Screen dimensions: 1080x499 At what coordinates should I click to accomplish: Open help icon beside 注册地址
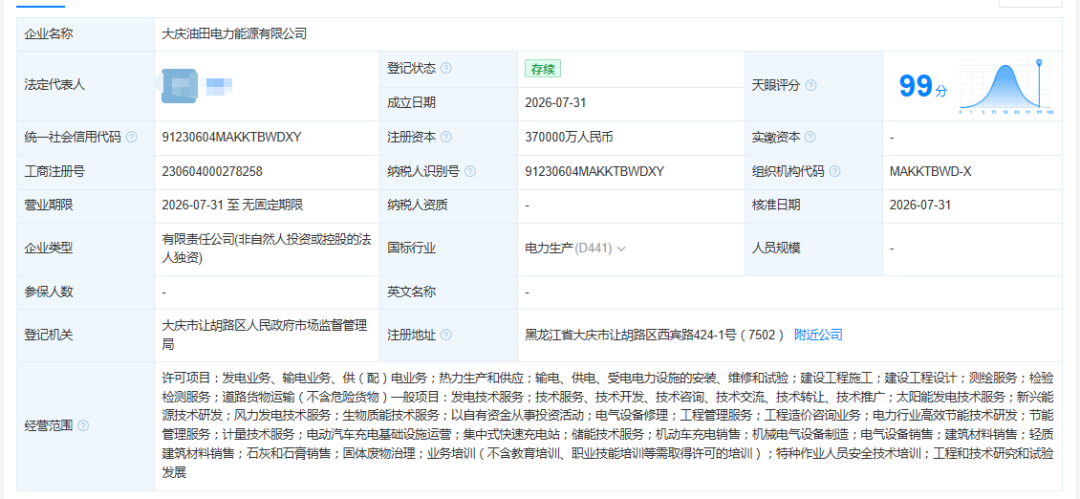click(x=446, y=335)
